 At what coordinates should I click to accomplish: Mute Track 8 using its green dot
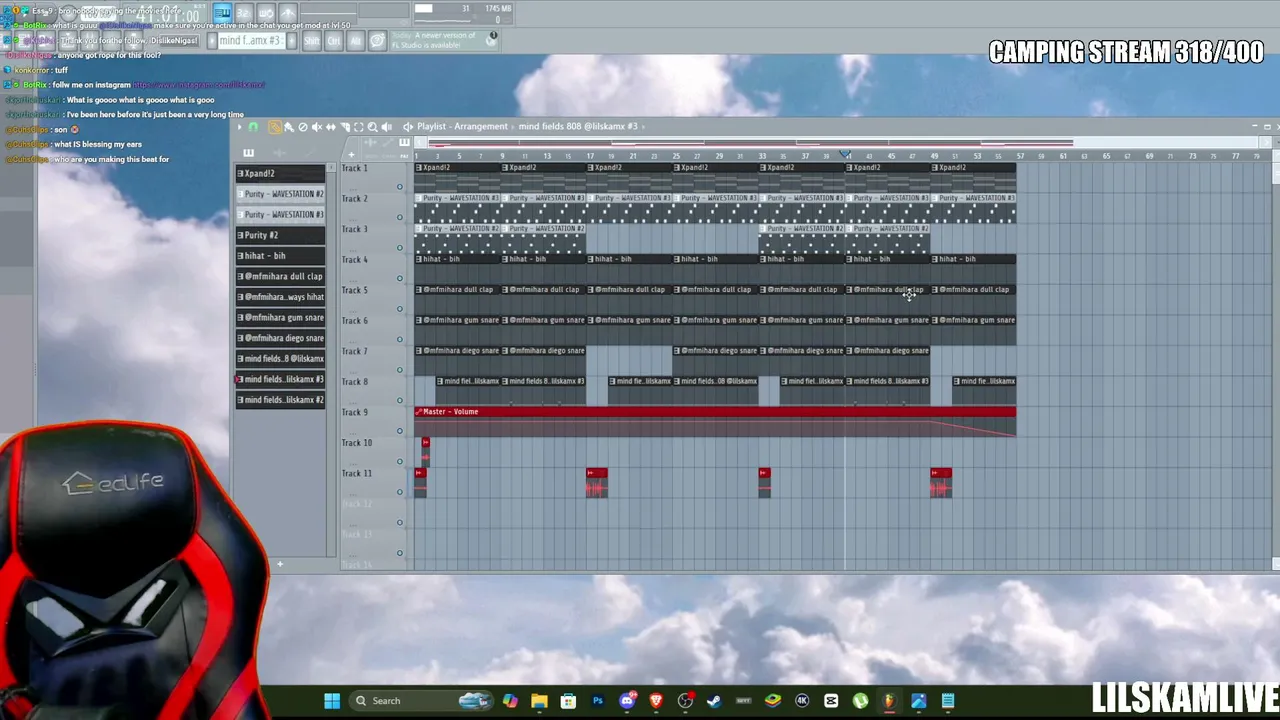point(400,400)
